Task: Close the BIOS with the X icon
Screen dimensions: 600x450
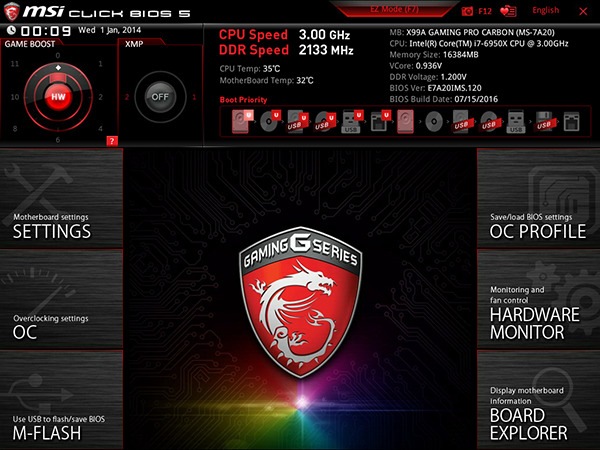Action: (x=583, y=11)
